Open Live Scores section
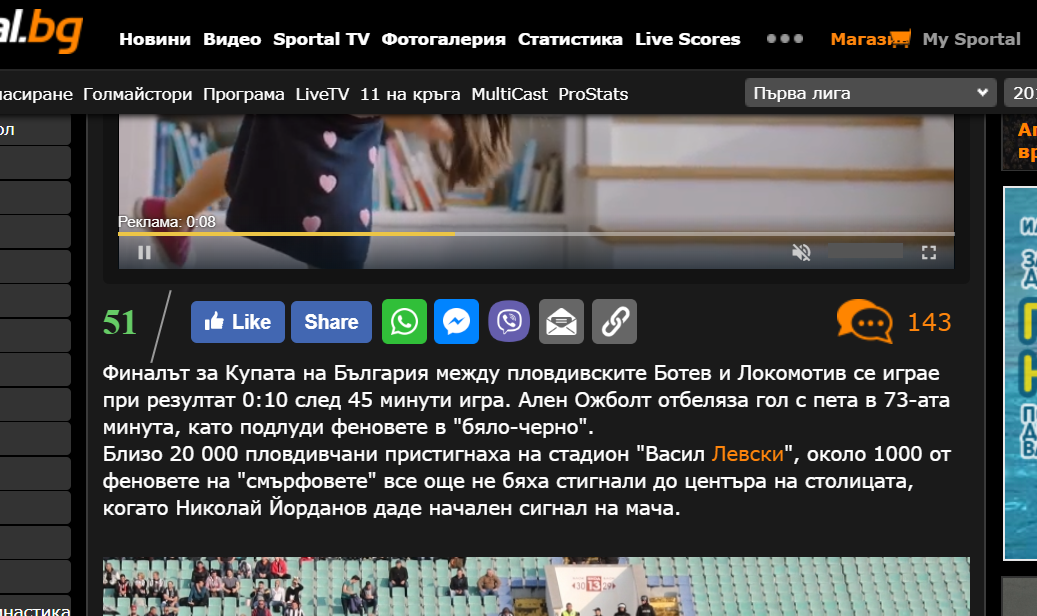This screenshot has width=1037, height=616. coord(688,39)
